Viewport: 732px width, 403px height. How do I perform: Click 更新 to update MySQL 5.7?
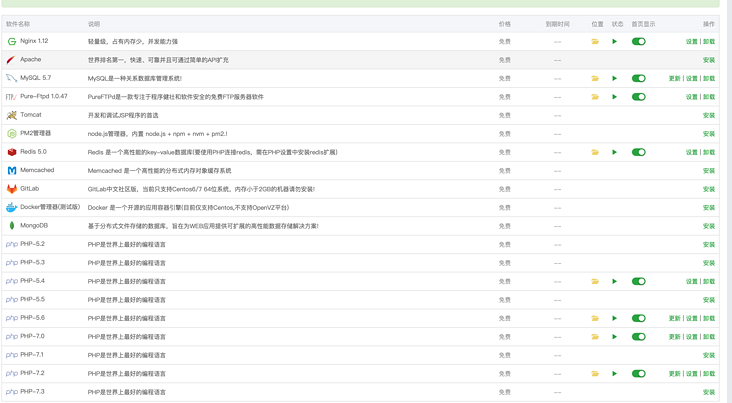click(x=674, y=78)
